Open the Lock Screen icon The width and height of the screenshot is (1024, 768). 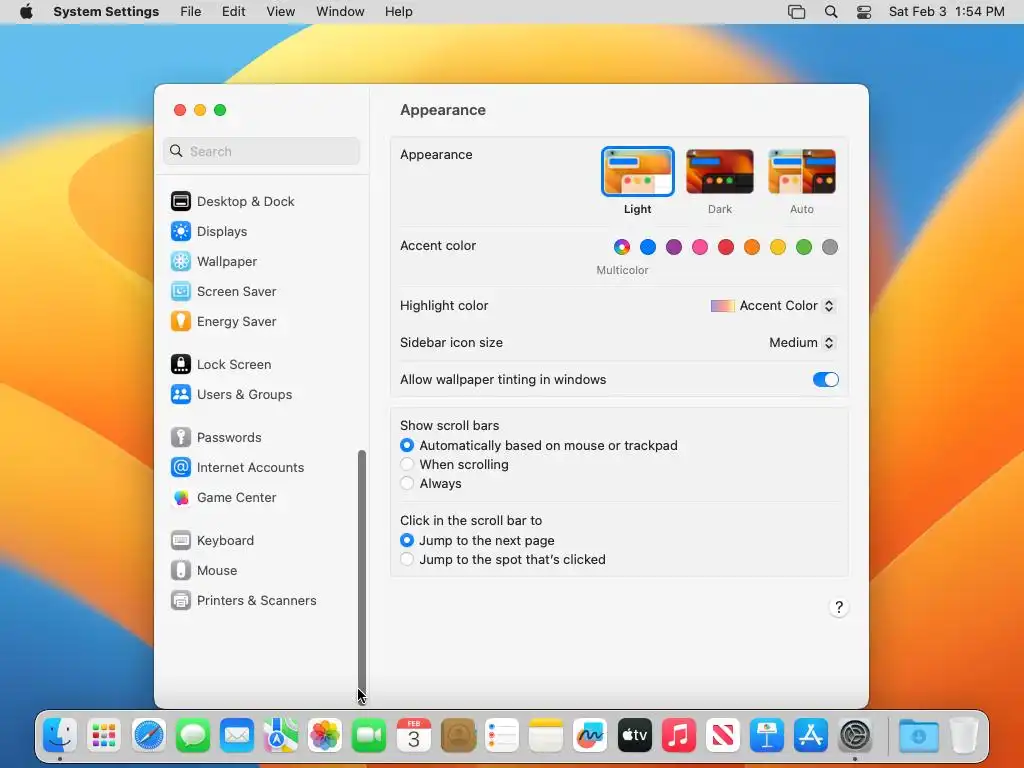pos(181,364)
